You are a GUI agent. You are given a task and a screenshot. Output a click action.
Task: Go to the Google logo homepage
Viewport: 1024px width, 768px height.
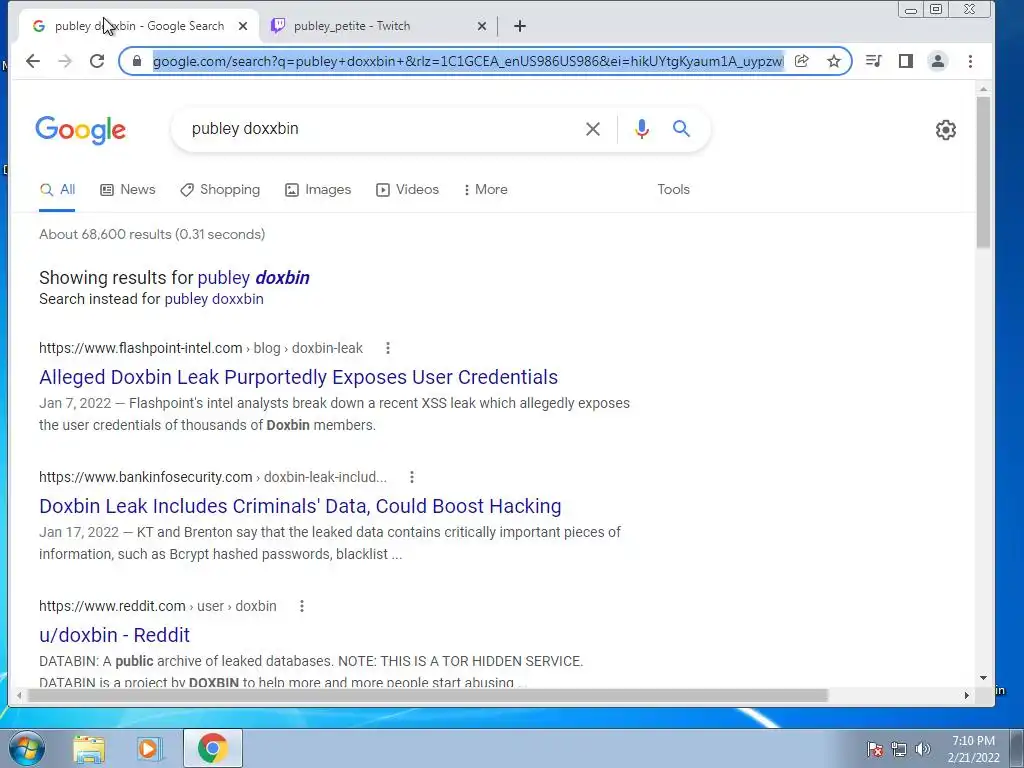(80, 130)
